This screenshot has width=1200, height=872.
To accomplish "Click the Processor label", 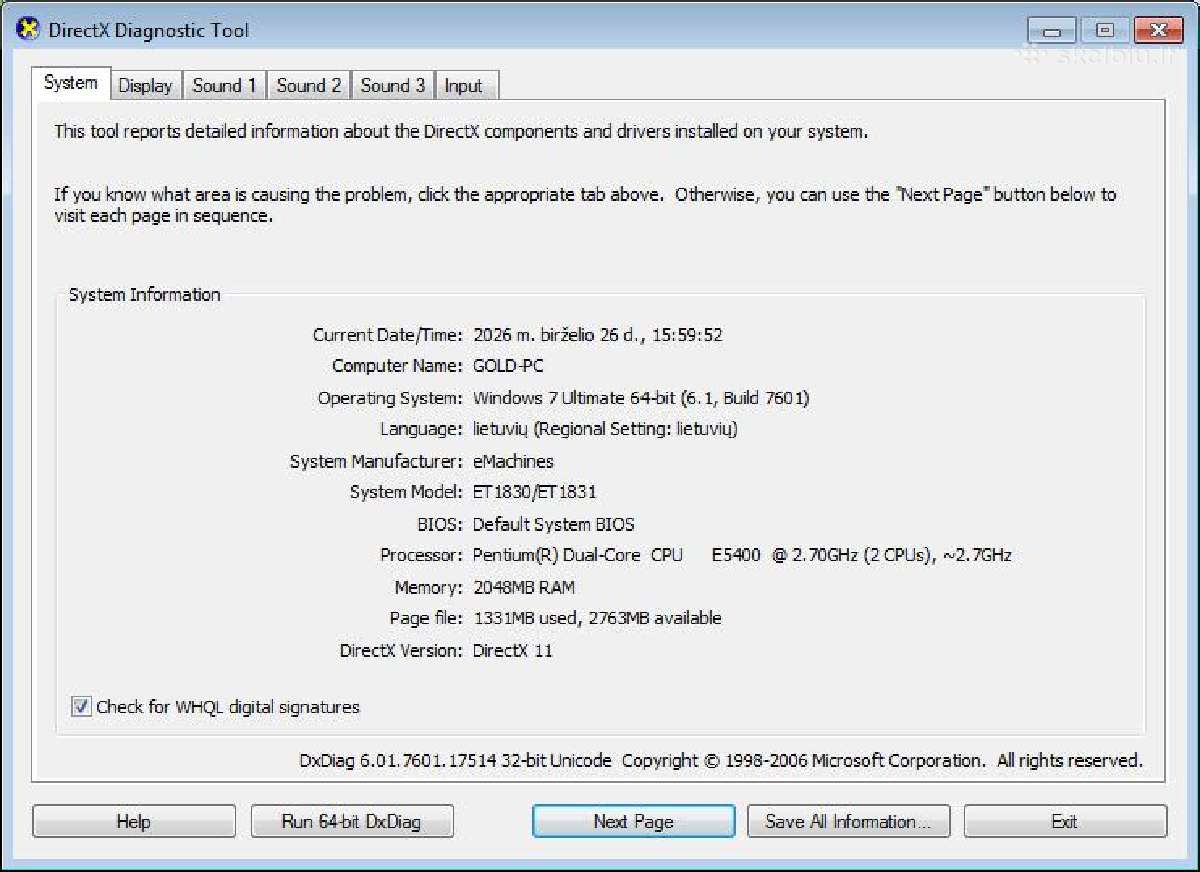I will [x=422, y=555].
